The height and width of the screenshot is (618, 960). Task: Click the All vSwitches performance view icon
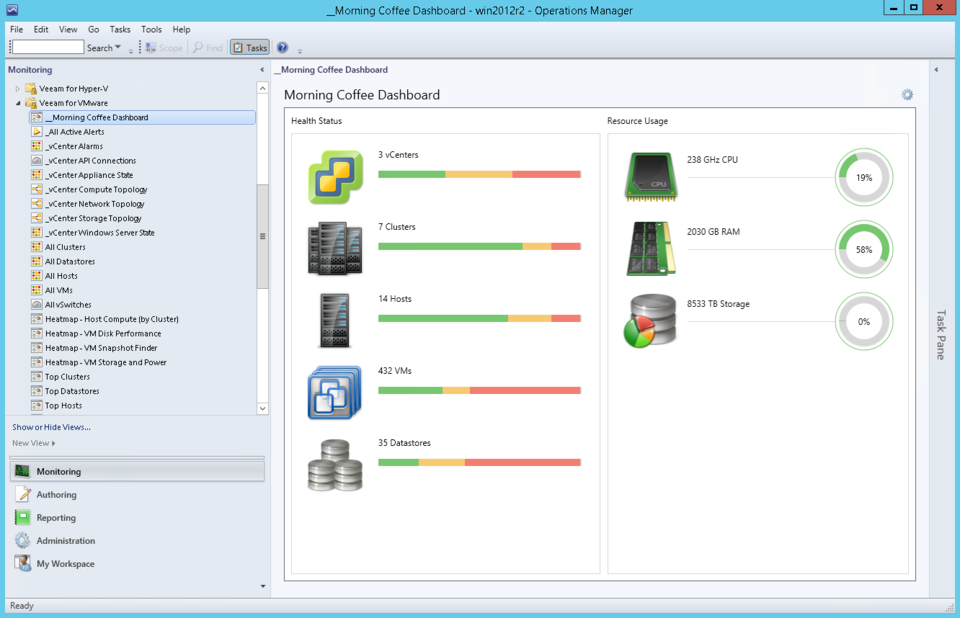(x=37, y=304)
